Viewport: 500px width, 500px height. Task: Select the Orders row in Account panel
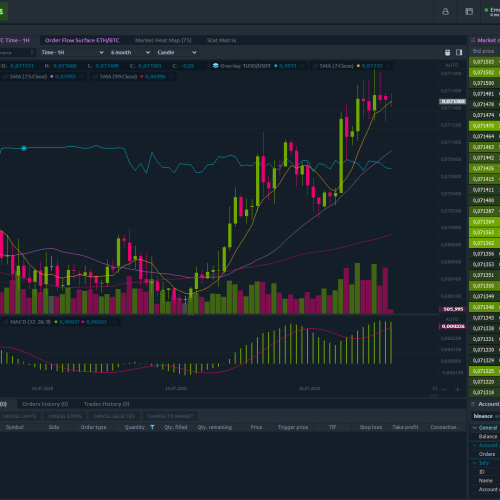coord(485,454)
